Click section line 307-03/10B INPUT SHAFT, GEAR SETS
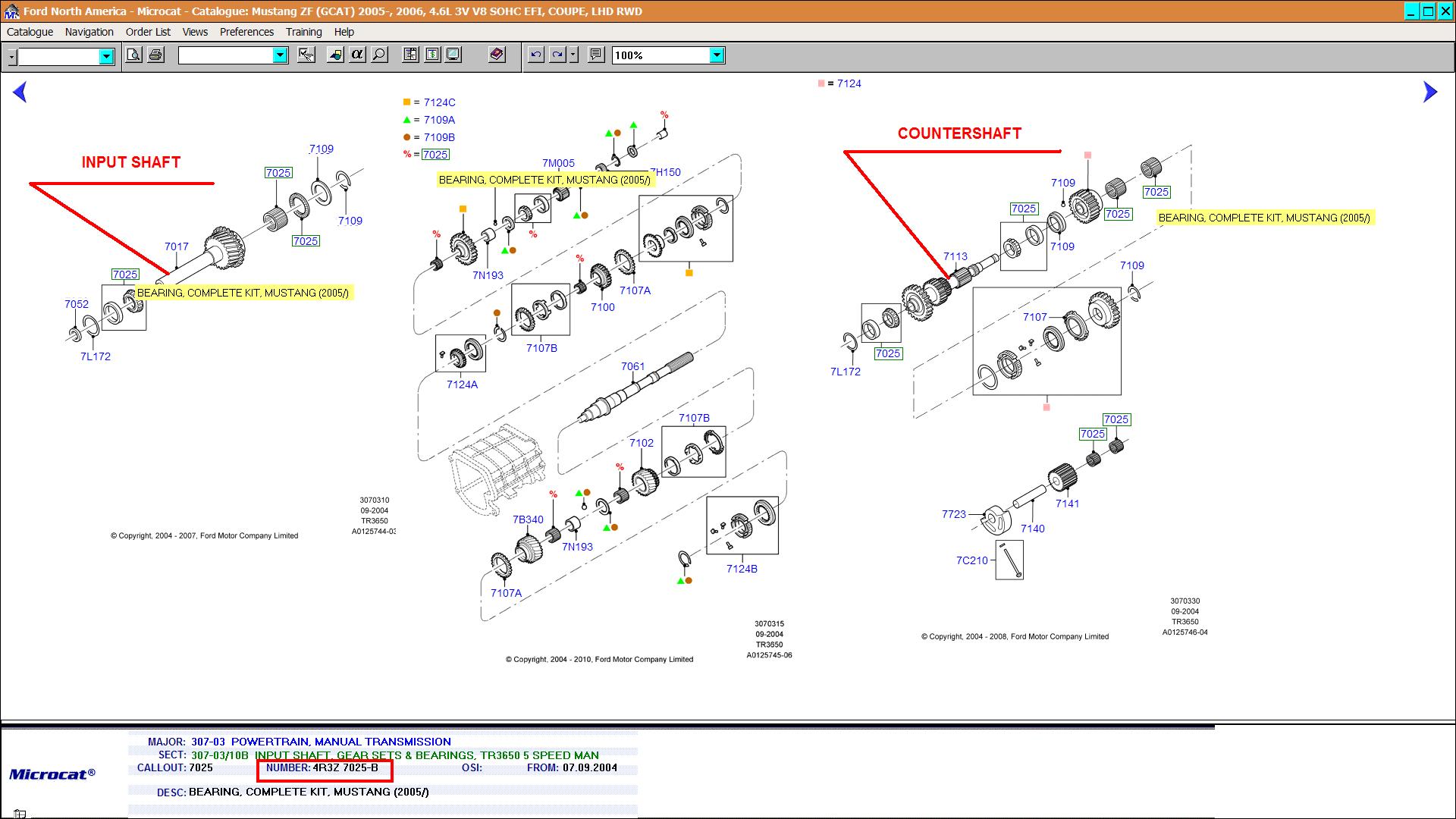Image resolution: width=1456 pixels, height=819 pixels. coord(395,755)
